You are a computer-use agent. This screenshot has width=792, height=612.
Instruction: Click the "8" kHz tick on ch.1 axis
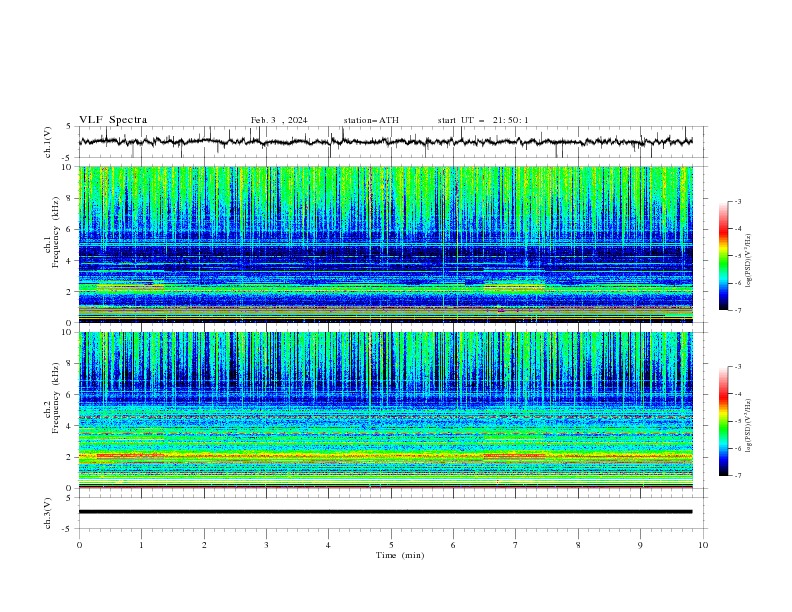tap(70, 198)
